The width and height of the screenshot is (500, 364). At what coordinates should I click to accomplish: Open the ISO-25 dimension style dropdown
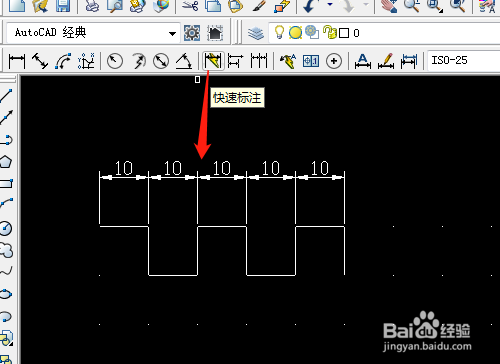(x=463, y=60)
